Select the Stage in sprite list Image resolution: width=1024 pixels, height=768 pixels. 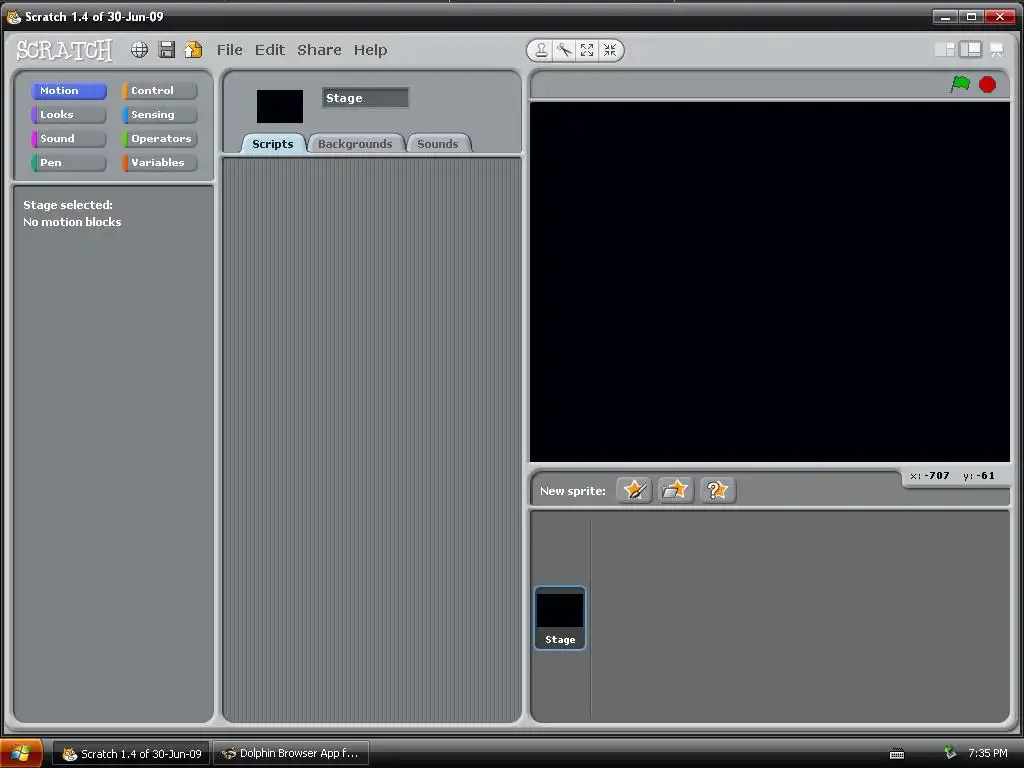pyautogui.click(x=560, y=618)
